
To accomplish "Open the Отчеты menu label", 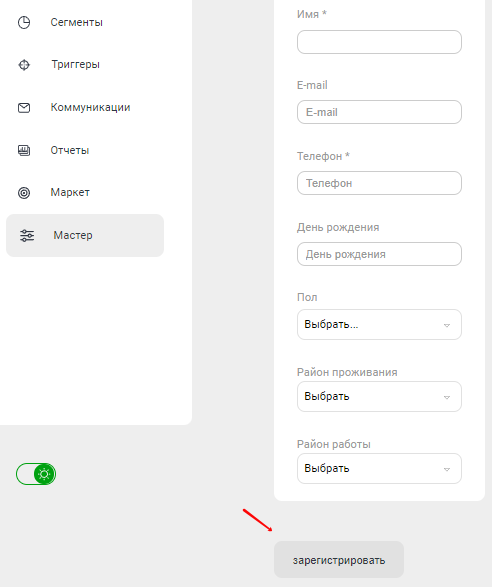I will (70, 150).
